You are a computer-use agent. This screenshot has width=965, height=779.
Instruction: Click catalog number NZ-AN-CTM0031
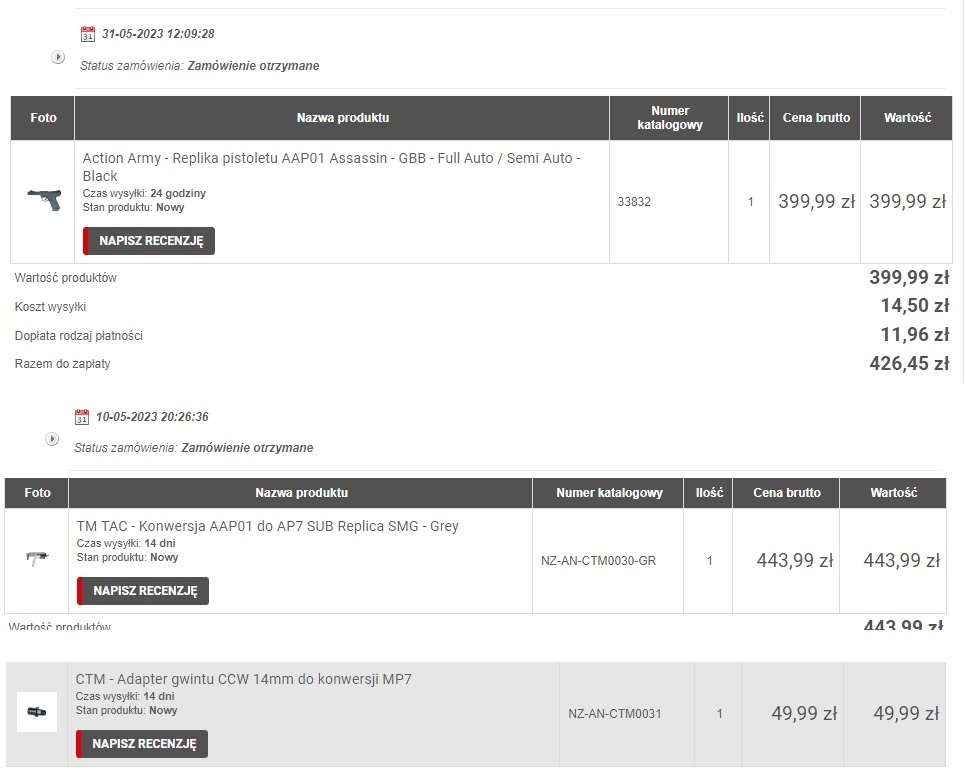615,714
